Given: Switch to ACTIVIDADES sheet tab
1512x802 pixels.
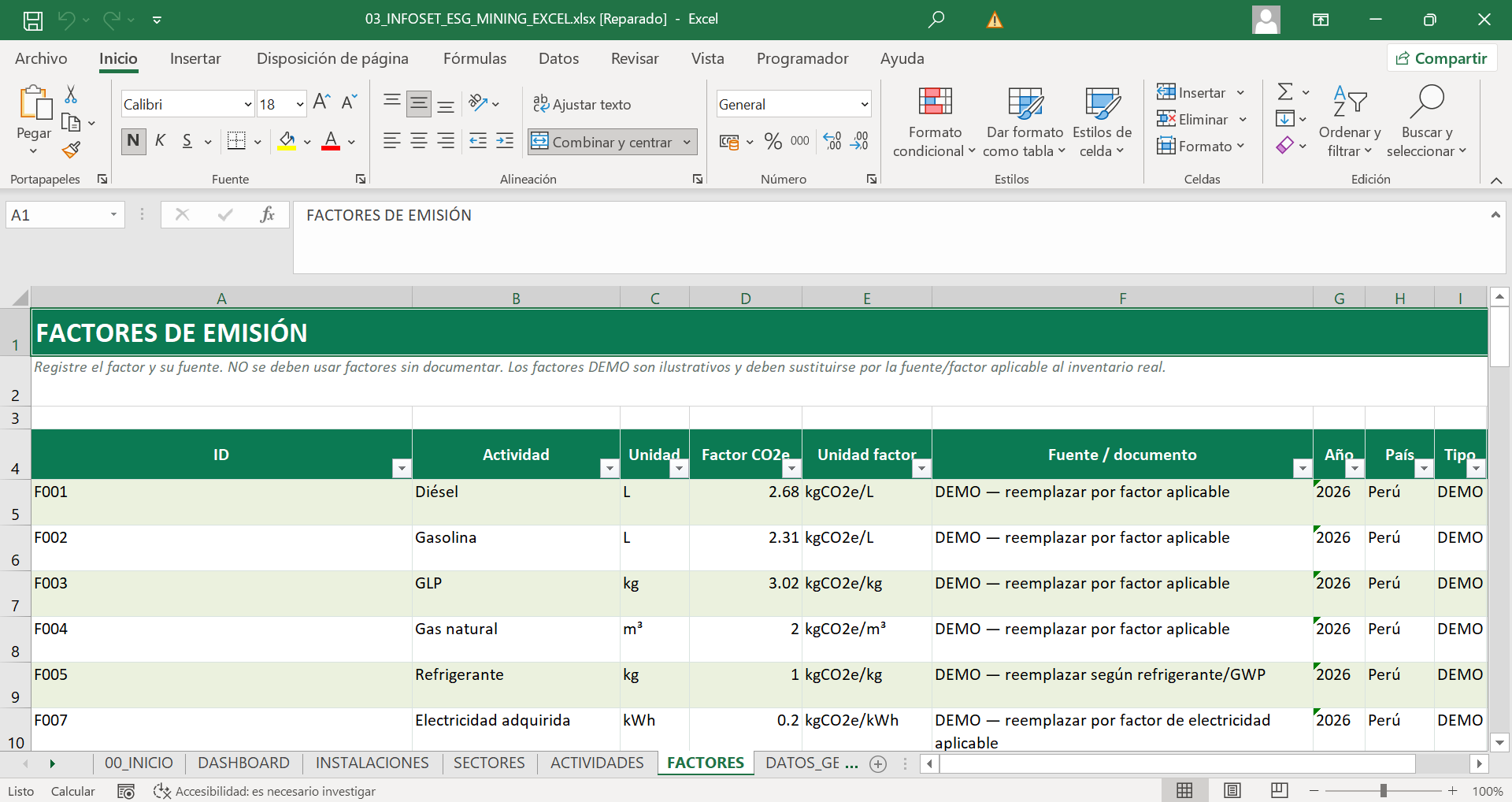Looking at the screenshot, I should (x=597, y=763).
